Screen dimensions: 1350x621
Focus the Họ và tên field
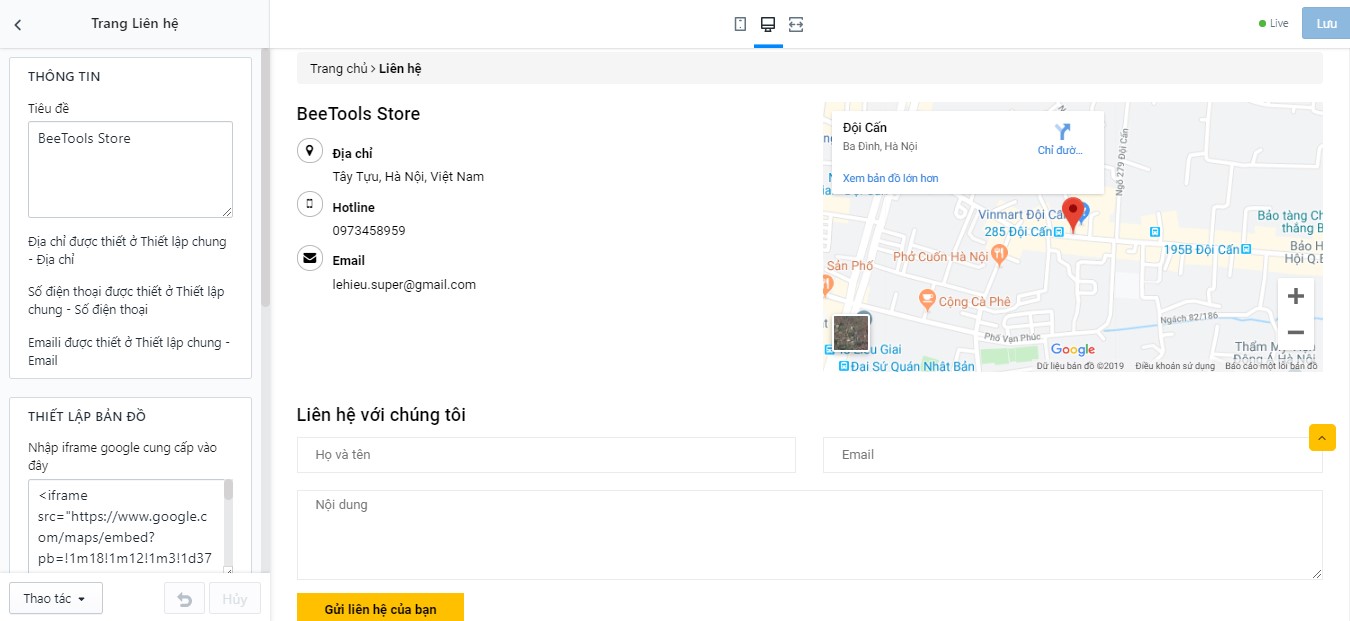point(546,455)
